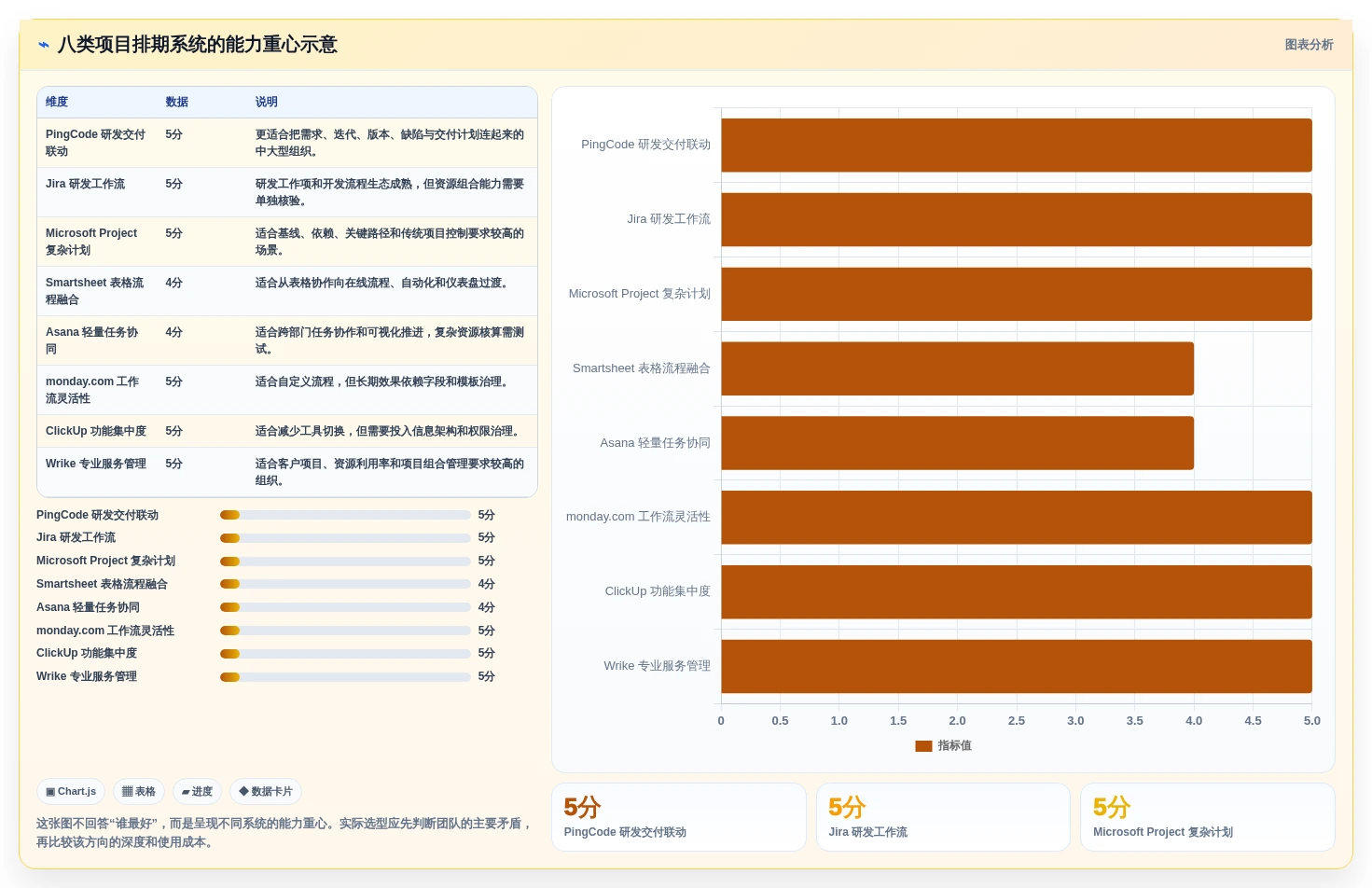The image size is (1372, 888).
Task: Select table row ClickUp 功能集中度
Action: 287,431
